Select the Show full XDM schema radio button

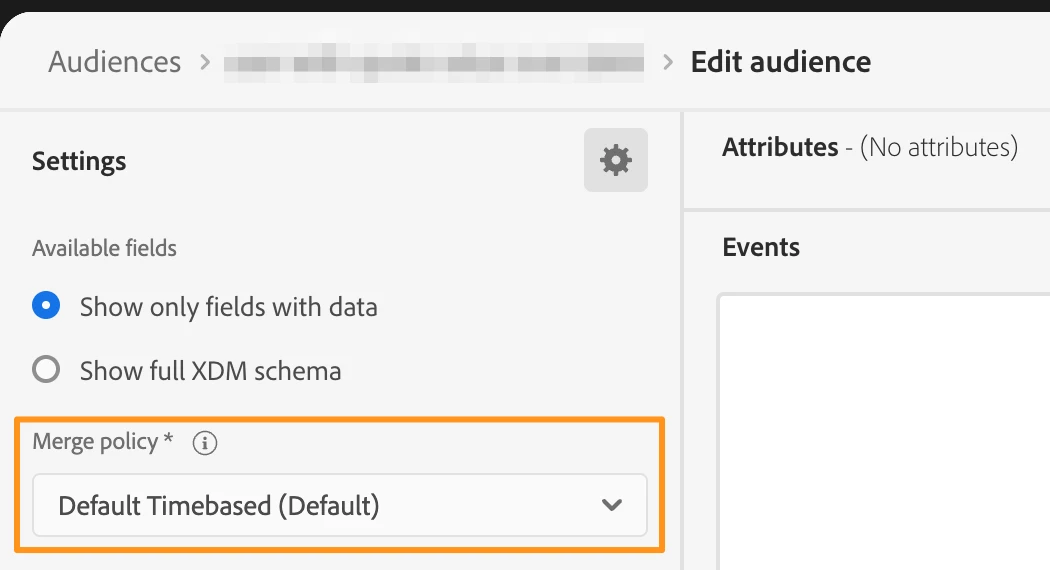pos(46,371)
